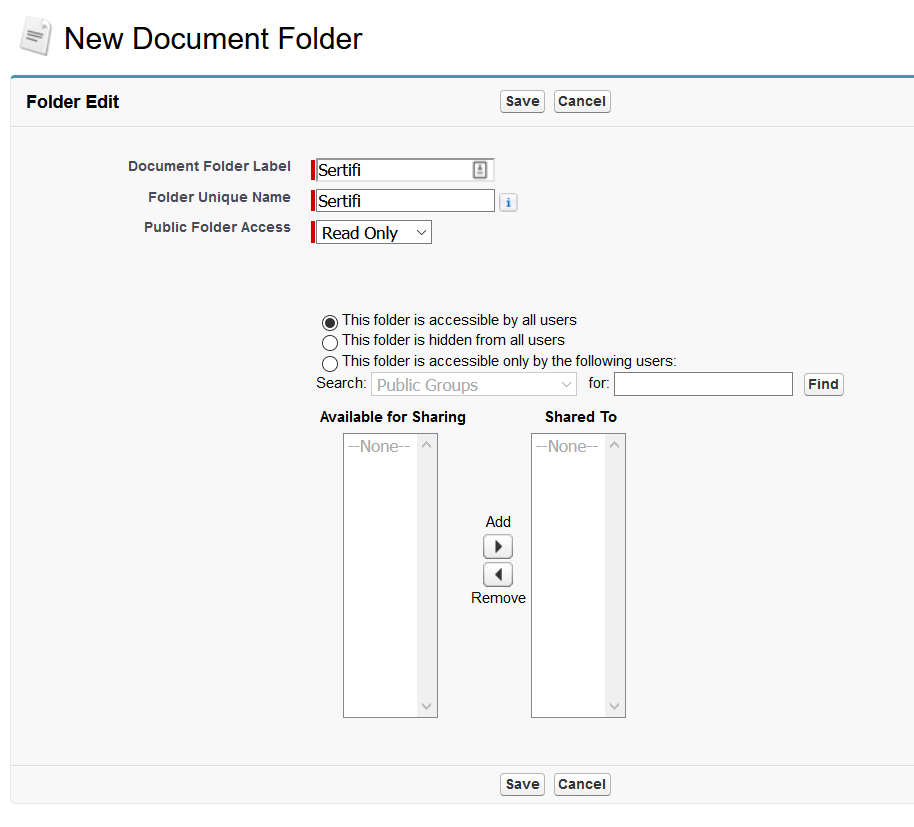The image size is (914, 827).
Task: Click the 'Available for Sharing' heading text
Action: [393, 417]
